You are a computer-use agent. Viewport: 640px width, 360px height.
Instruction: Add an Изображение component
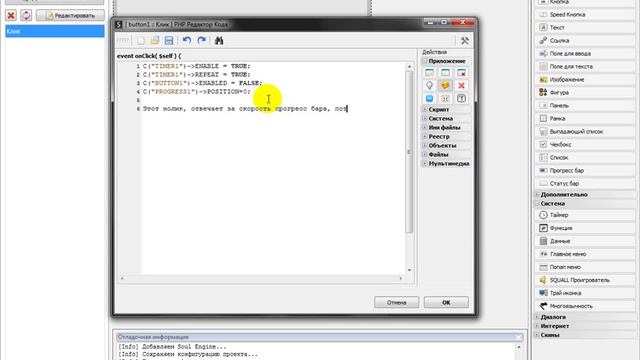(x=585, y=79)
